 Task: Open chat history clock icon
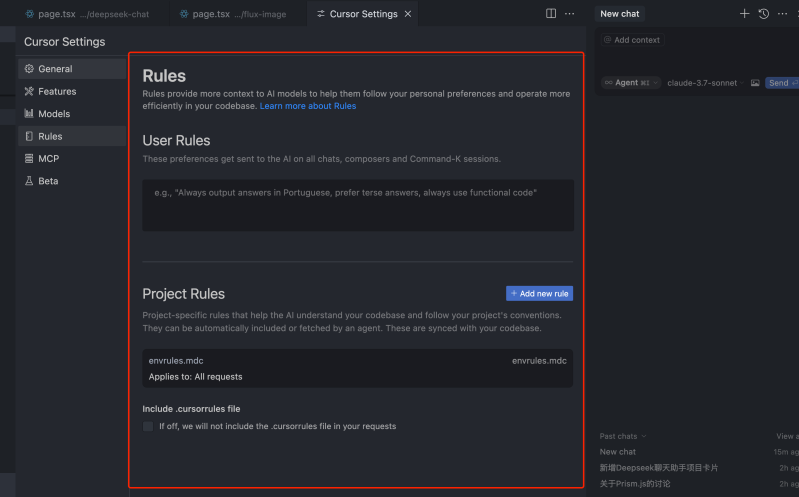pyautogui.click(x=764, y=14)
